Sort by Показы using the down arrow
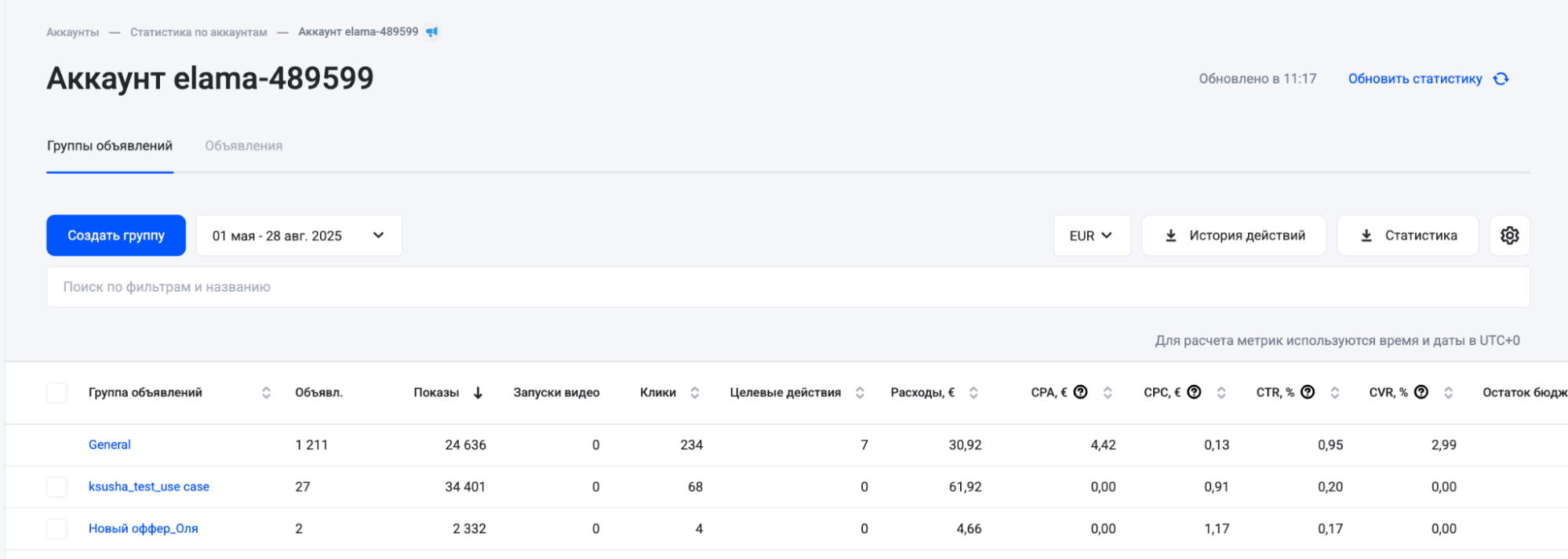Image resolution: width=1568 pixels, height=559 pixels. [x=478, y=393]
